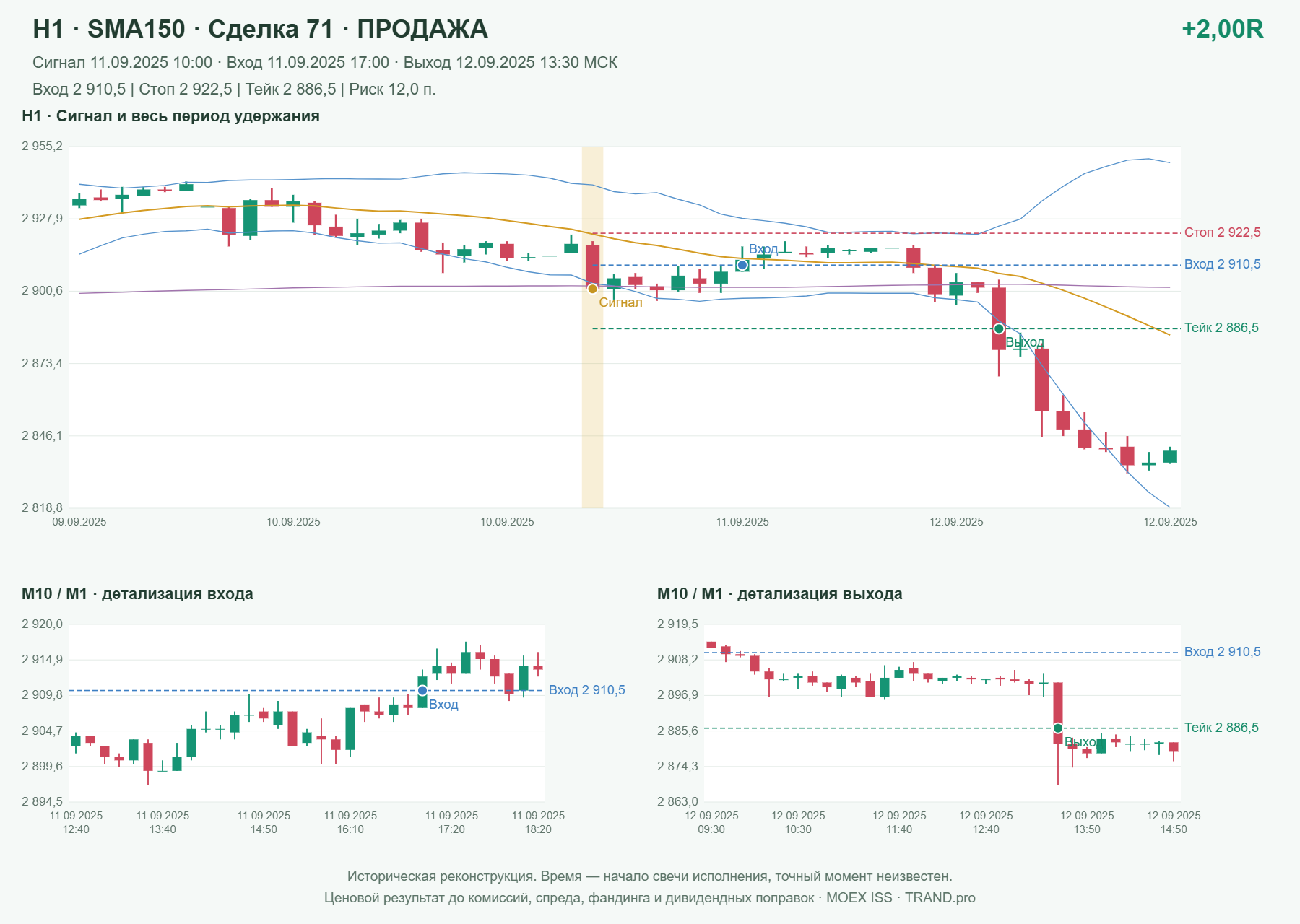Screen dimensions: 1300x924
Task: Click the 11.09.2025 12:40 time label
Action: [76, 822]
